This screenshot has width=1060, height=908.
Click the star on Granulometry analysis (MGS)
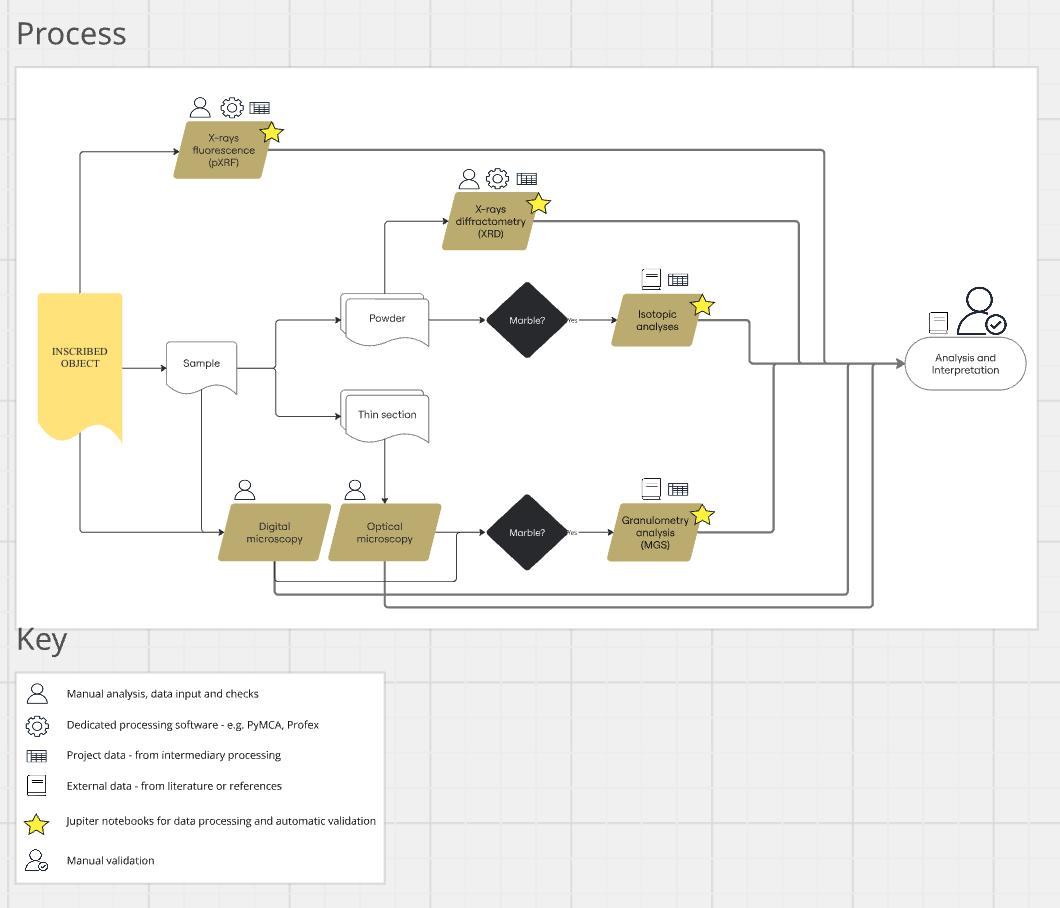click(703, 514)
